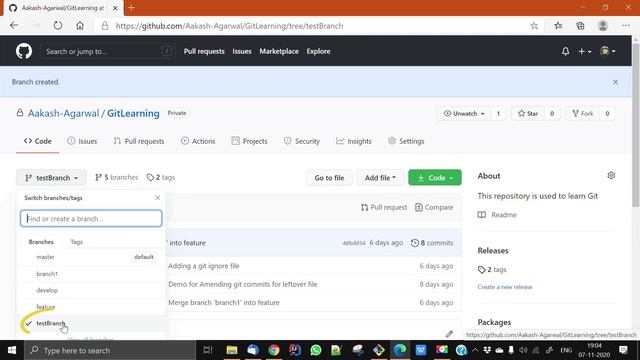This screenshot has width=640, height=360.
Task: Open a new browser tab
Action: click(x=131, y=8)
